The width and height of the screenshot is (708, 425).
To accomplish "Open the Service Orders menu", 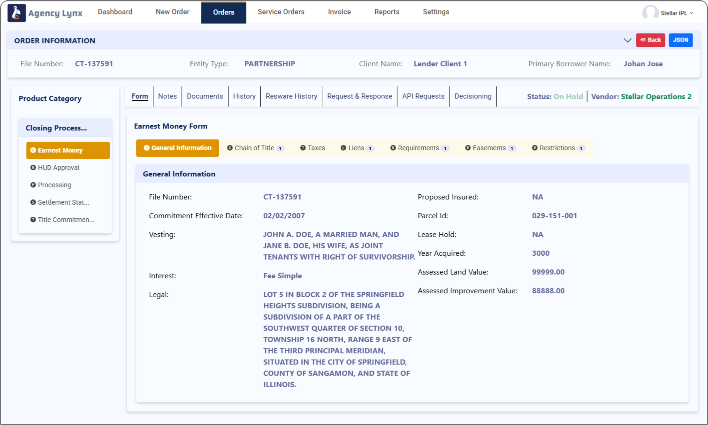I will click(x=281, y=12).
